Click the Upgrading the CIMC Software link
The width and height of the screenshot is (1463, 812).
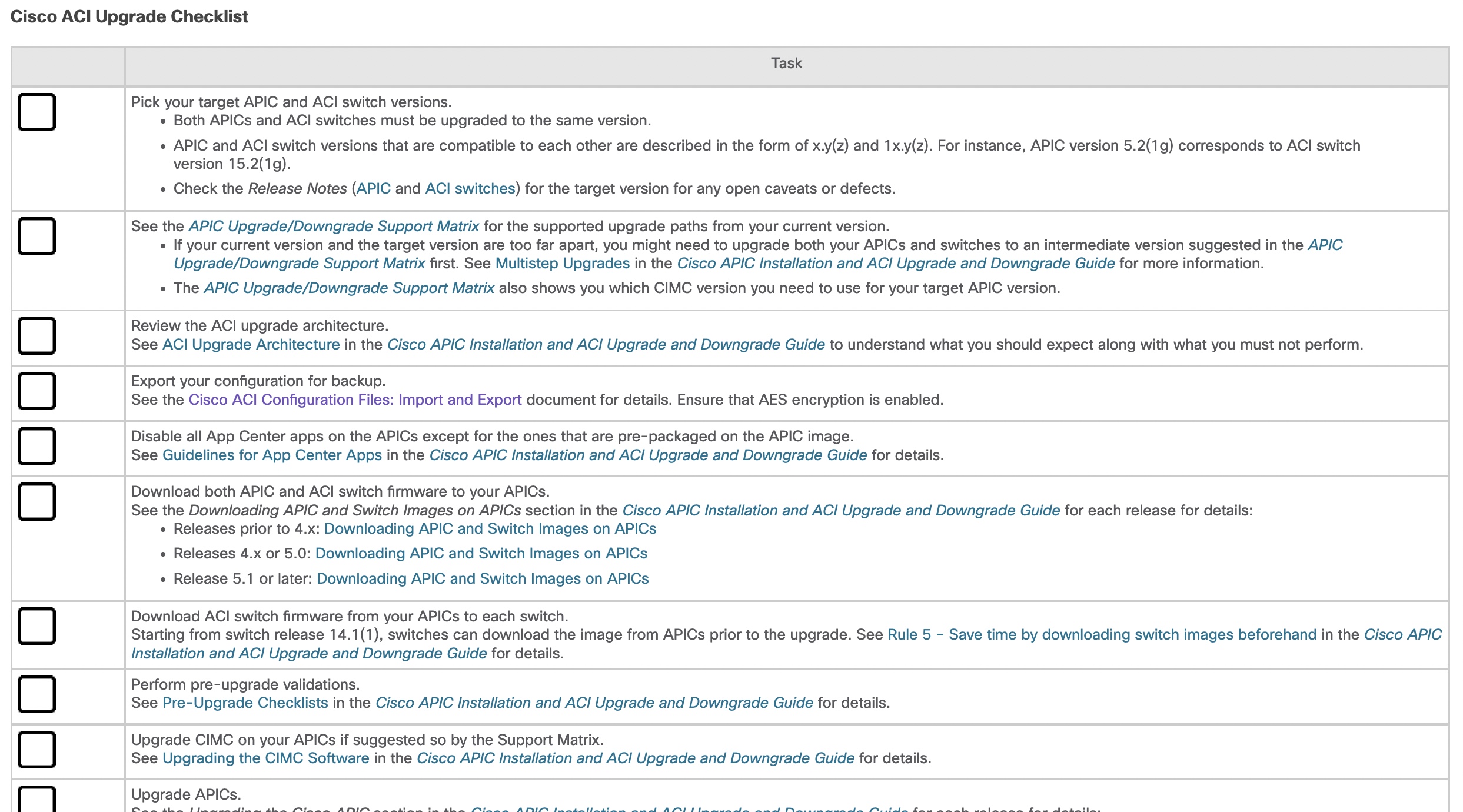click(265, 758)
